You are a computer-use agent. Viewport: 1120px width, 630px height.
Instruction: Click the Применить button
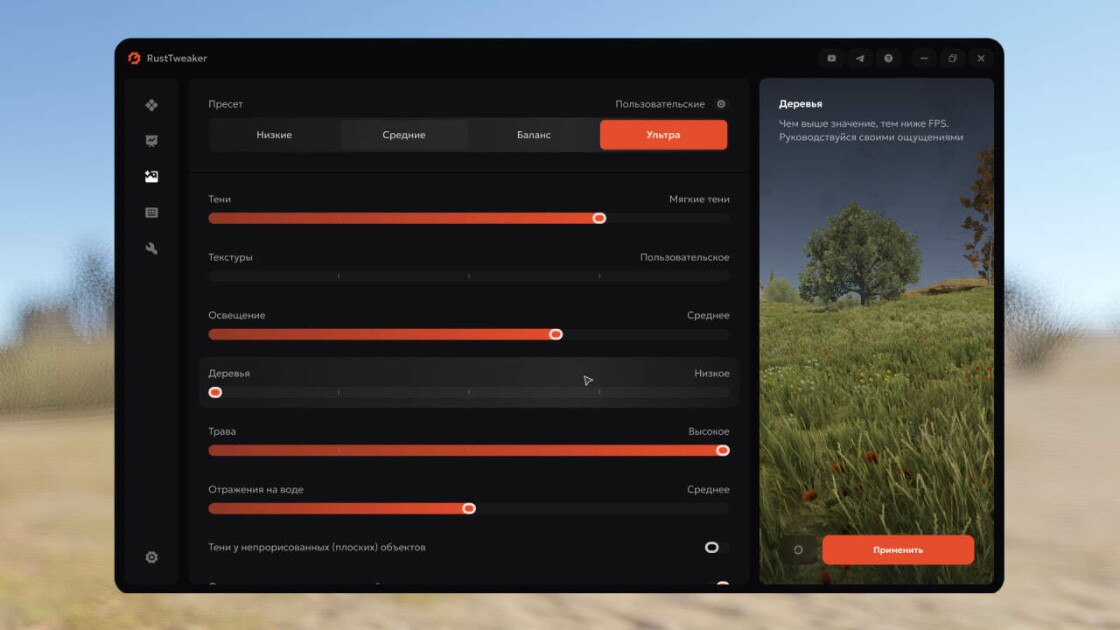pyautogui.click(x=898, y=550)
